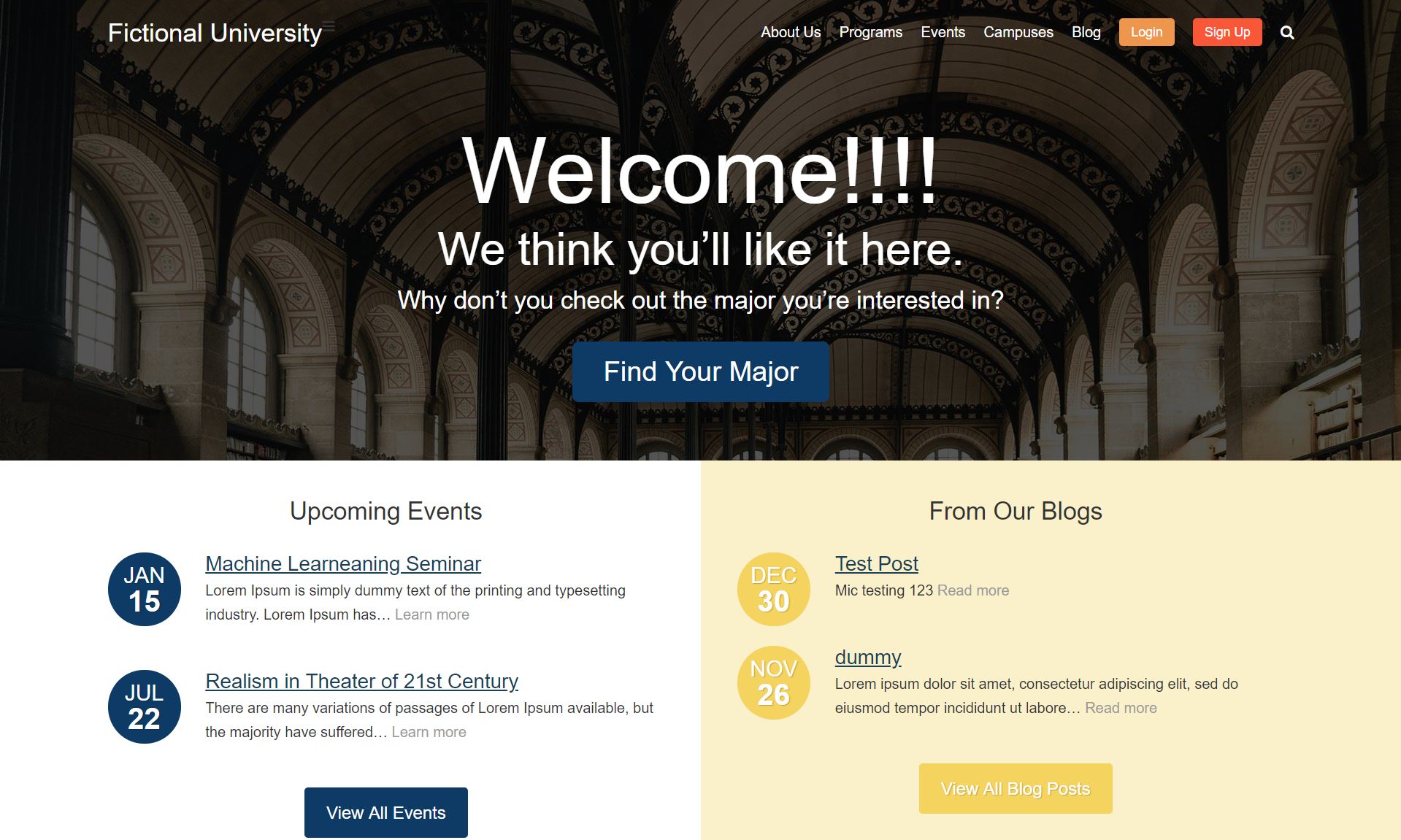Click the Sign Up button
This screenshot has width=1401, height=840.
[x=1227, y=32]
